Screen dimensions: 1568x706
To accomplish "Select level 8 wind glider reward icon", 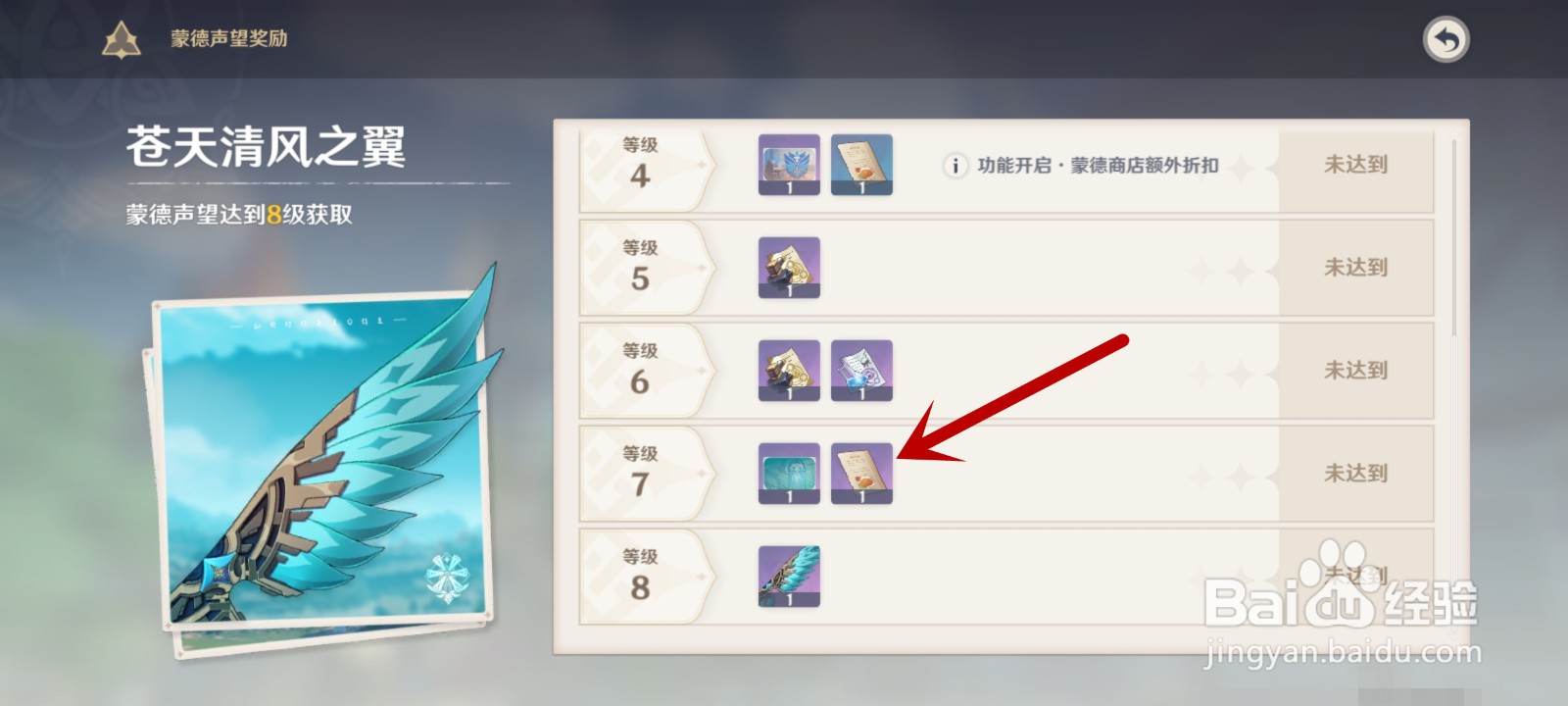I will click(789, 577).
